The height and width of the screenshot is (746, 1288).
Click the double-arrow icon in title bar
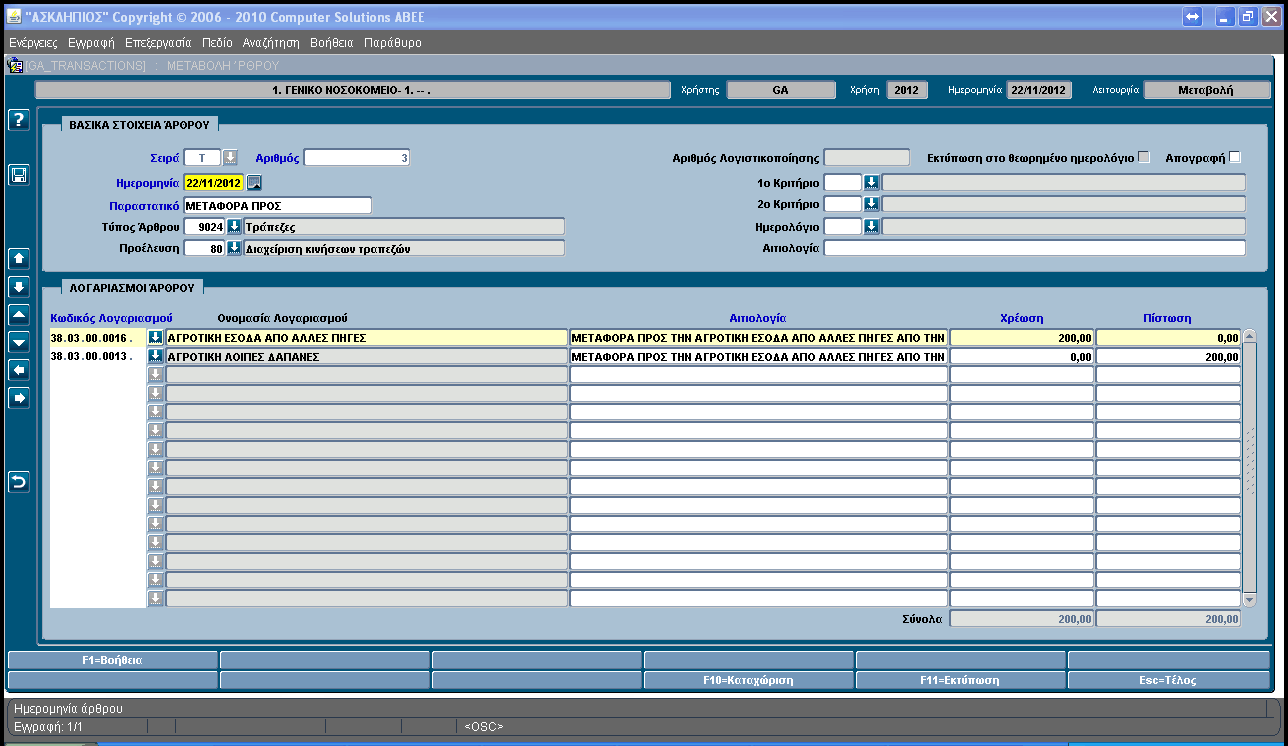(1192, 17)
